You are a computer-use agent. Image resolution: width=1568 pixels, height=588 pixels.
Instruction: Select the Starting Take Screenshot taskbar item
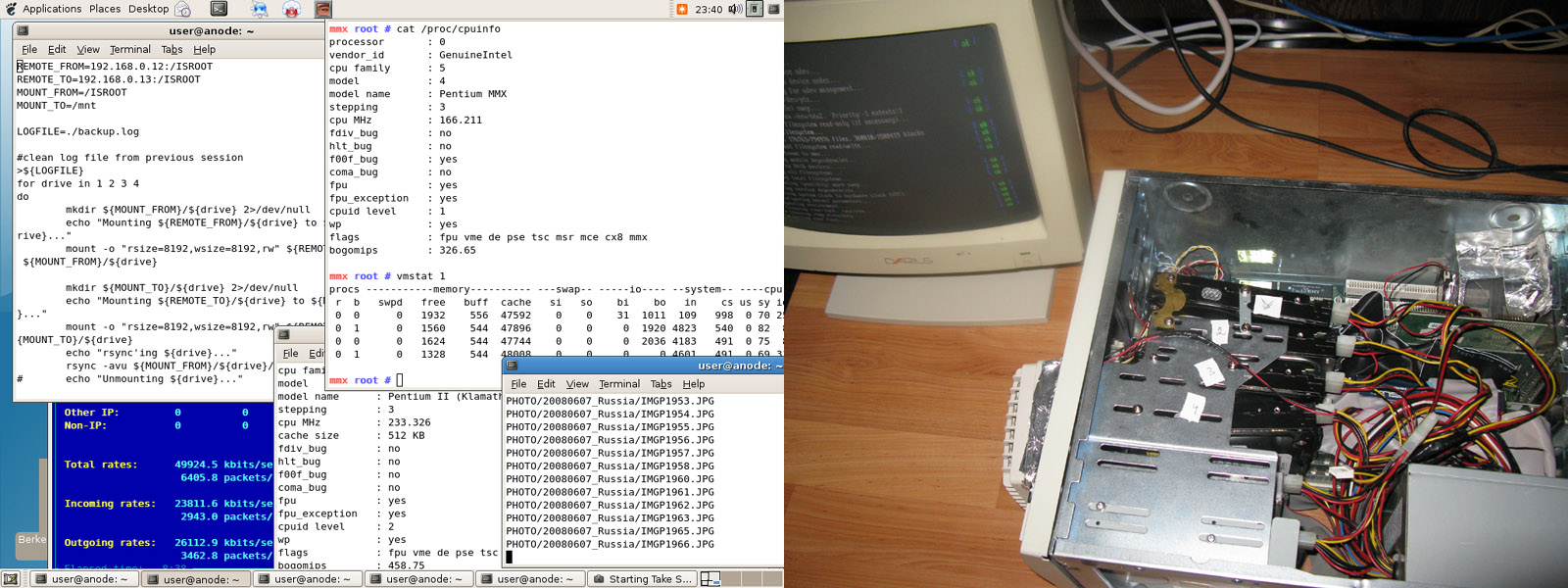(643, 579)
